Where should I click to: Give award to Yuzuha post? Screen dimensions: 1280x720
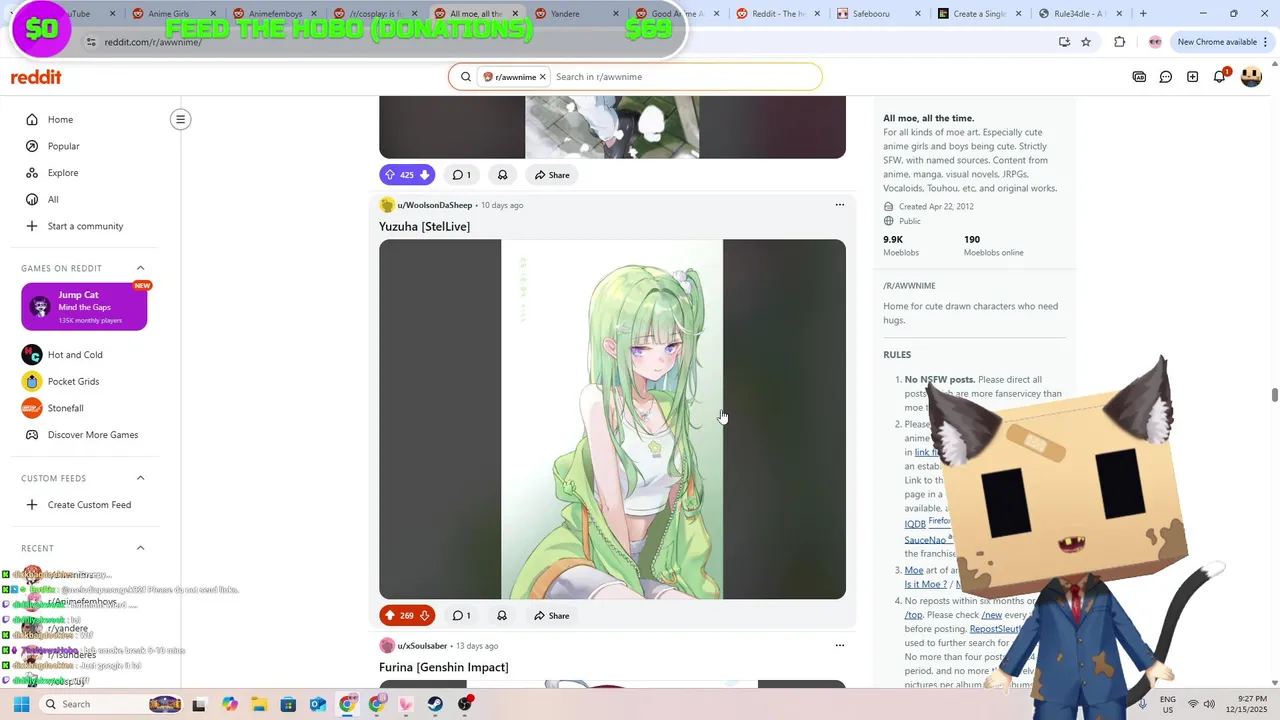pos(502,615)
